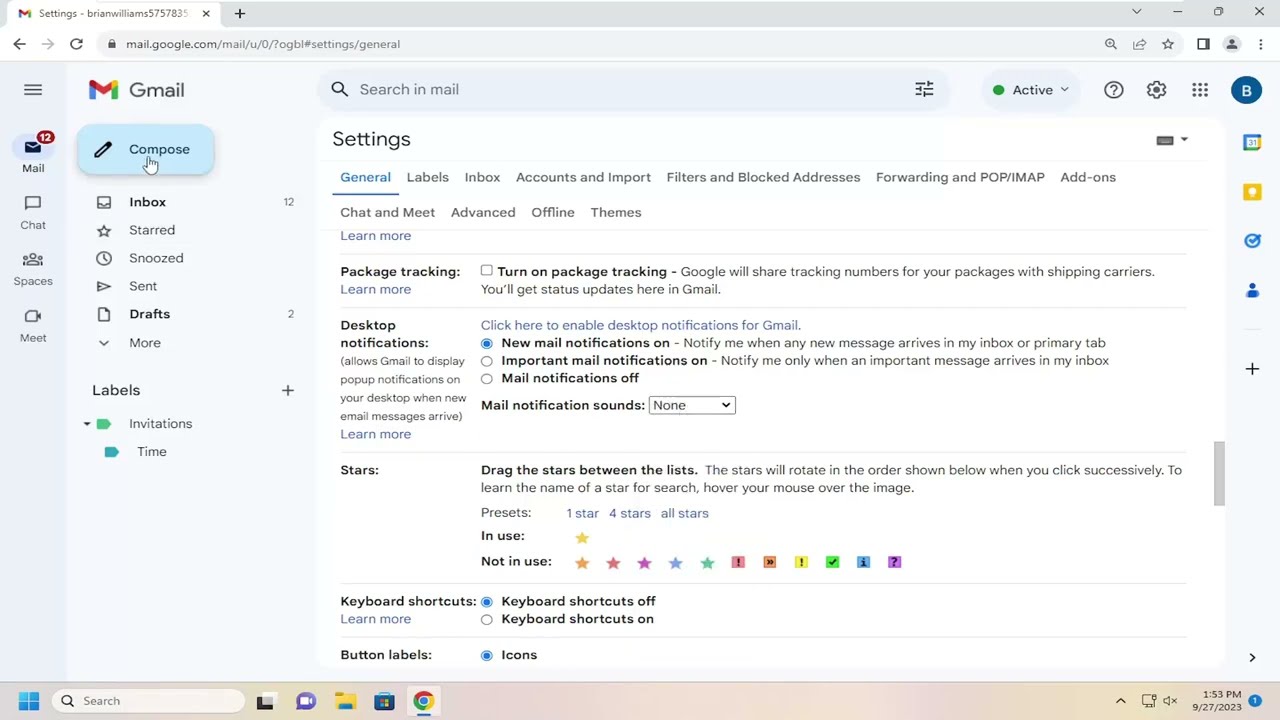The image size is (1280, 720).
Task: Open Accounts and Import tab
Action: pyautogui.click(x=583, y=177)
